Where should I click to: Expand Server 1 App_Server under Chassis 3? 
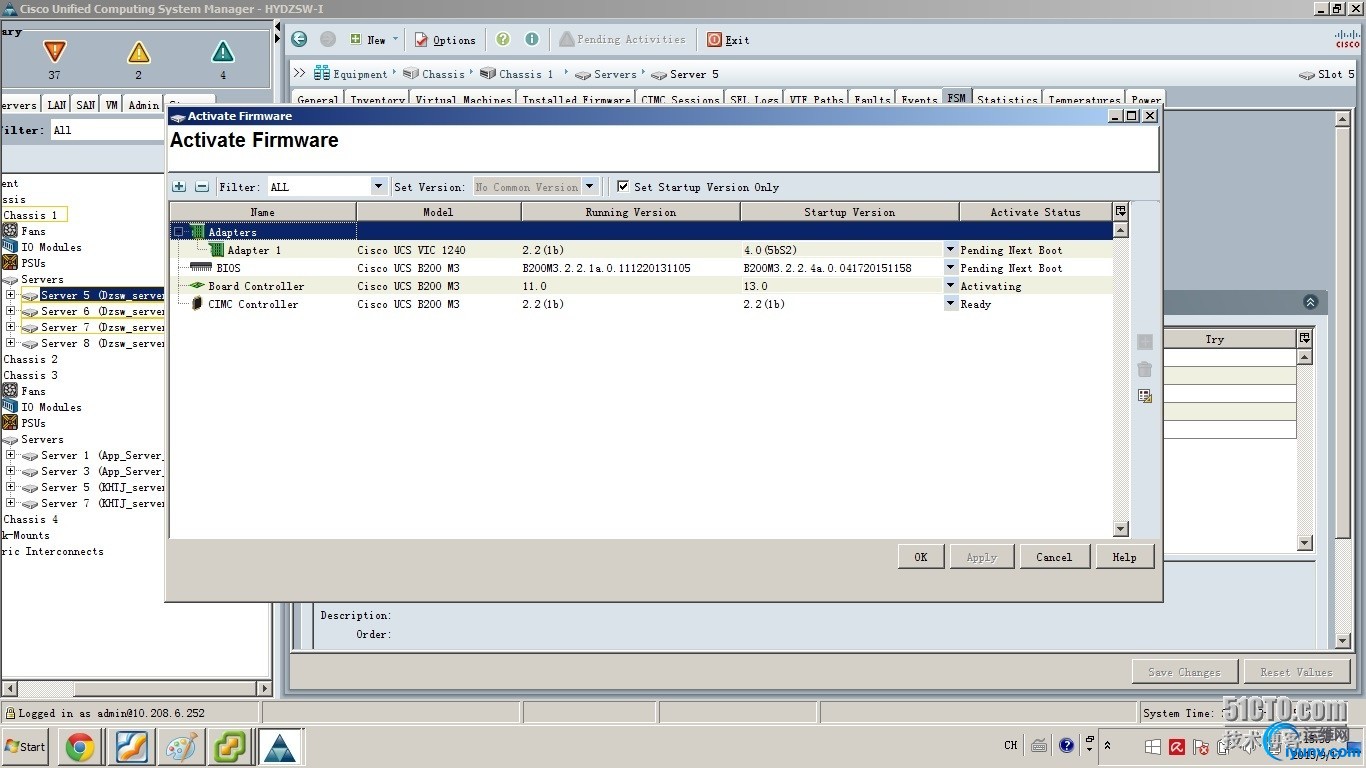10,455
